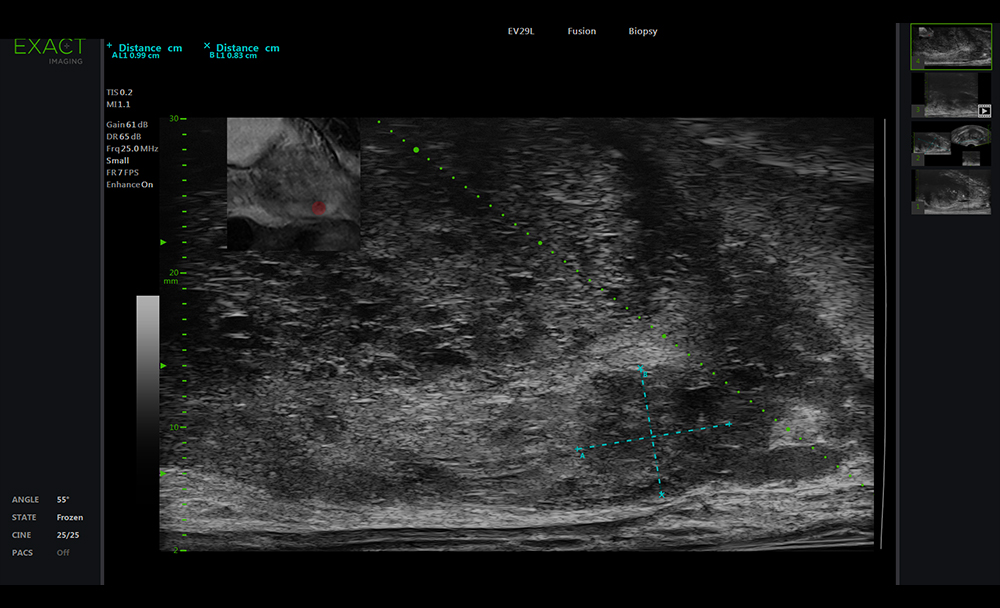Toggle the PACS Off status
Screen dimensions: 1000x608
pyautogui.click(x=63, y=553)
